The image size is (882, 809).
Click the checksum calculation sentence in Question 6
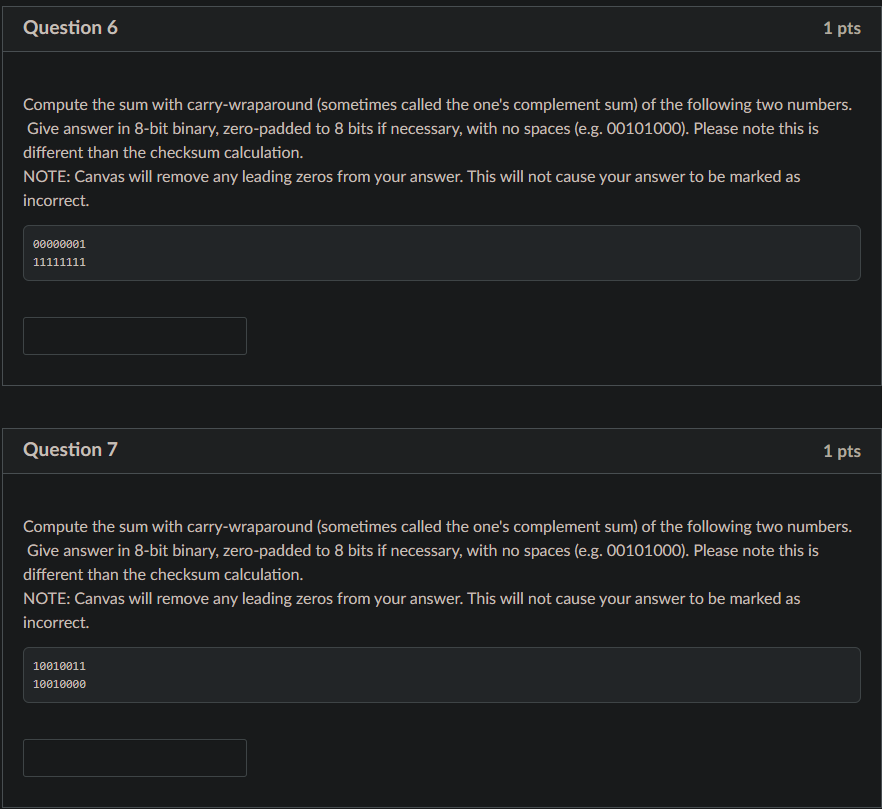(x=163, y=153)
